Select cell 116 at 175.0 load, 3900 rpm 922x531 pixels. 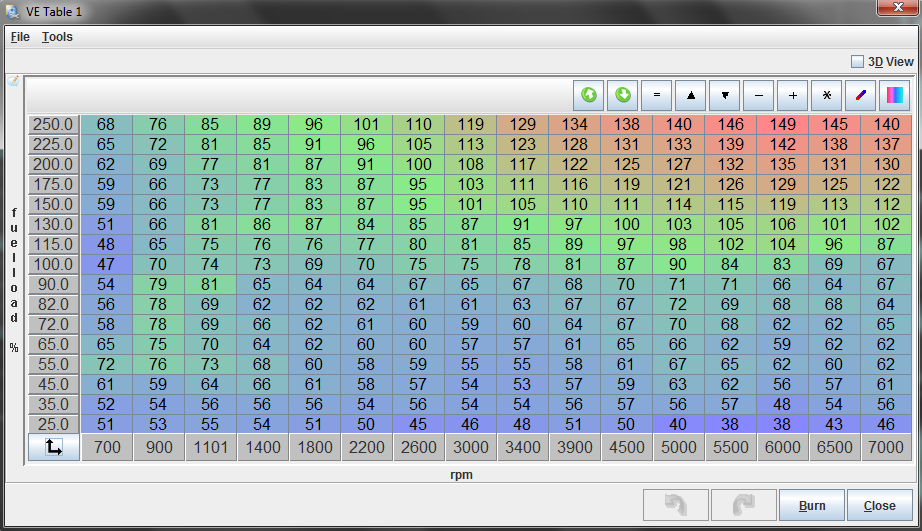tap(574, 185)
